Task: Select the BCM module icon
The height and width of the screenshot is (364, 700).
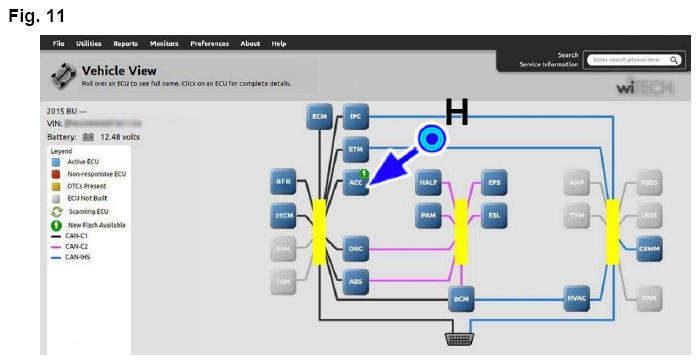Action: click(461, 299)
